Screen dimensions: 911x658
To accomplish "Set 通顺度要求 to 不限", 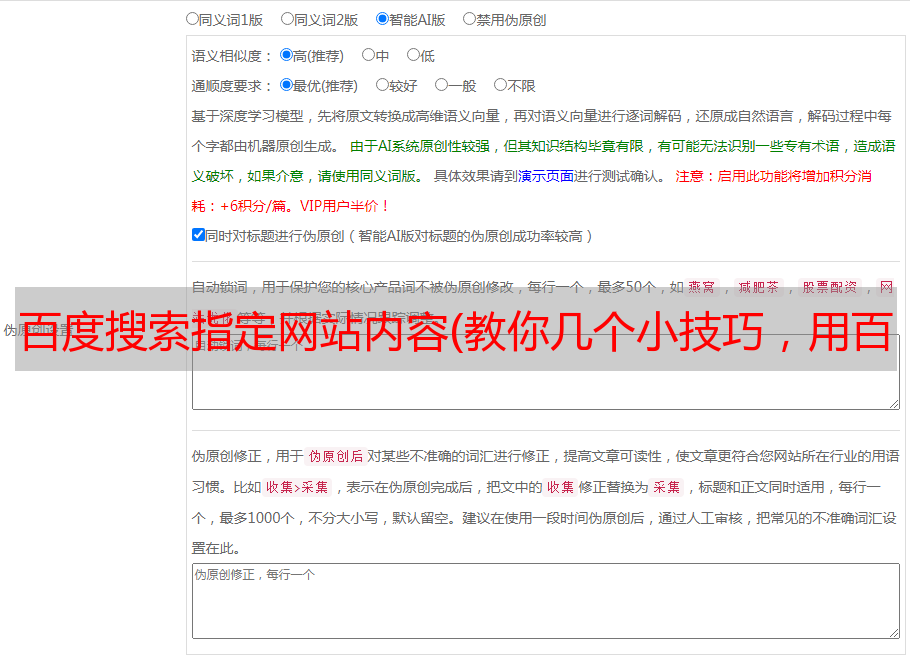I will click(500, 85).
